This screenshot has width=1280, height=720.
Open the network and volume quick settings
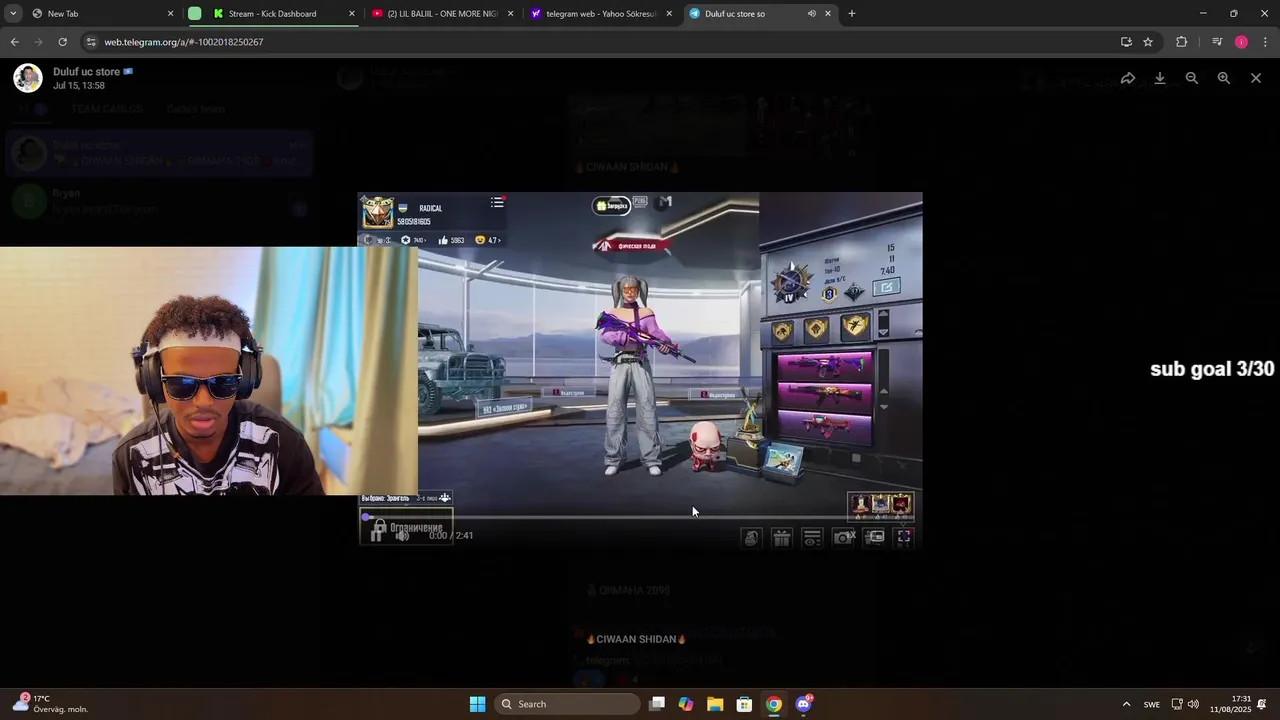[x=1185, y=704]
